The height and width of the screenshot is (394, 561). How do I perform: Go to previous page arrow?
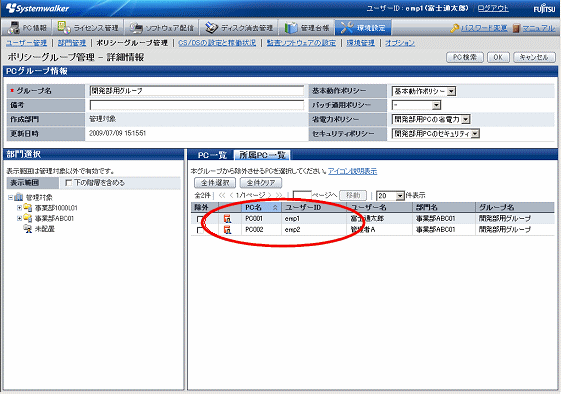[x=231, y=195]
